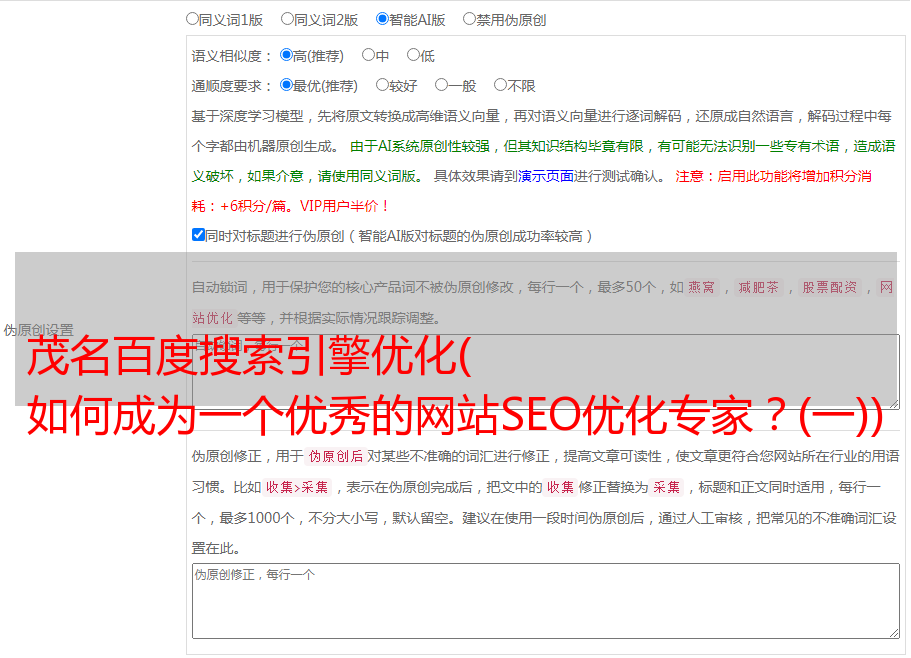The height and width of the screenshot is (658, 911).
Task: Select 禁用伪原创 radio option
Action: click(469, 19)
